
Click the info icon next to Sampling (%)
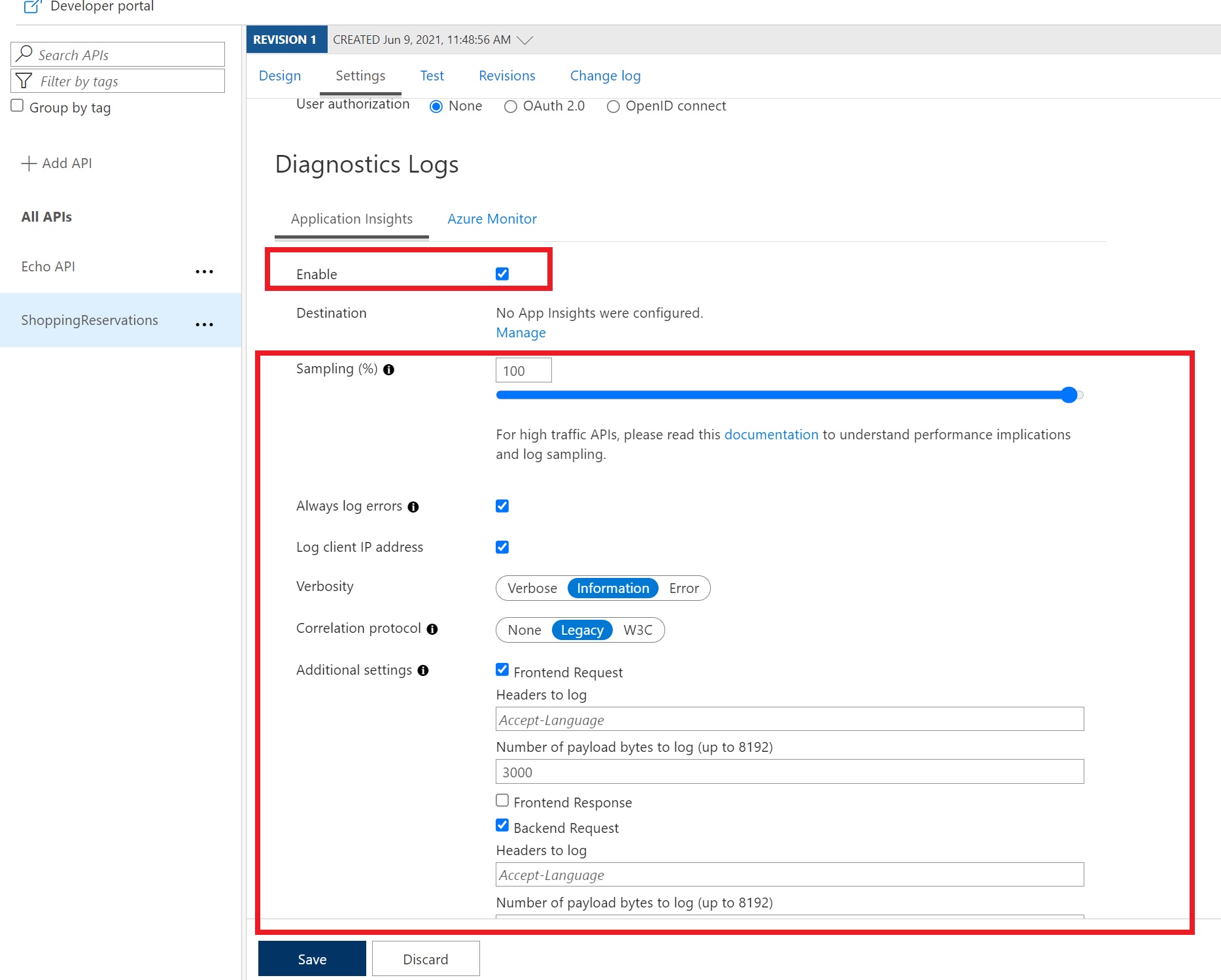point(388,370)
